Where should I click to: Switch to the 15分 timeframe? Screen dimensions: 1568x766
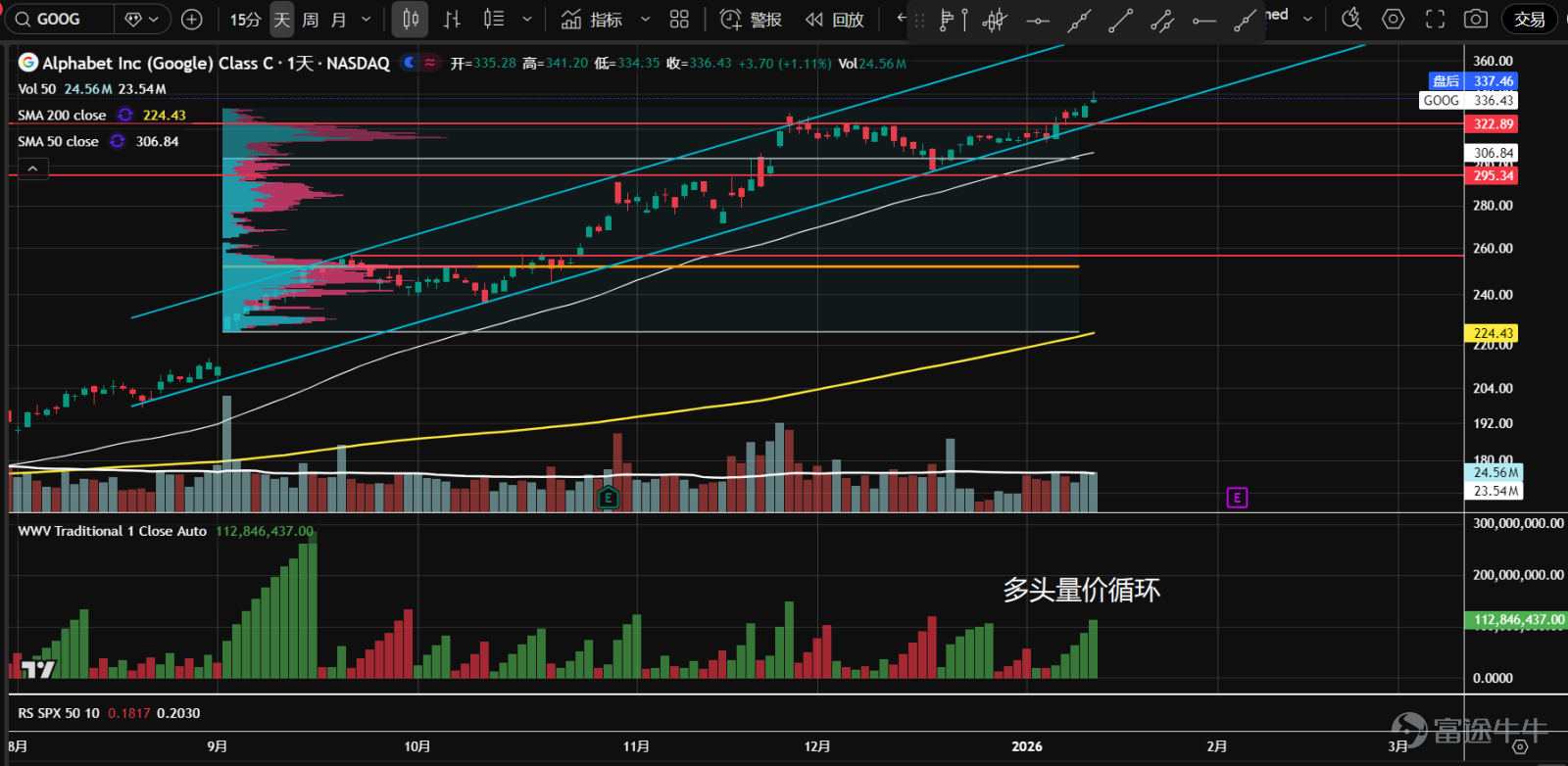[x=245, y=19]
